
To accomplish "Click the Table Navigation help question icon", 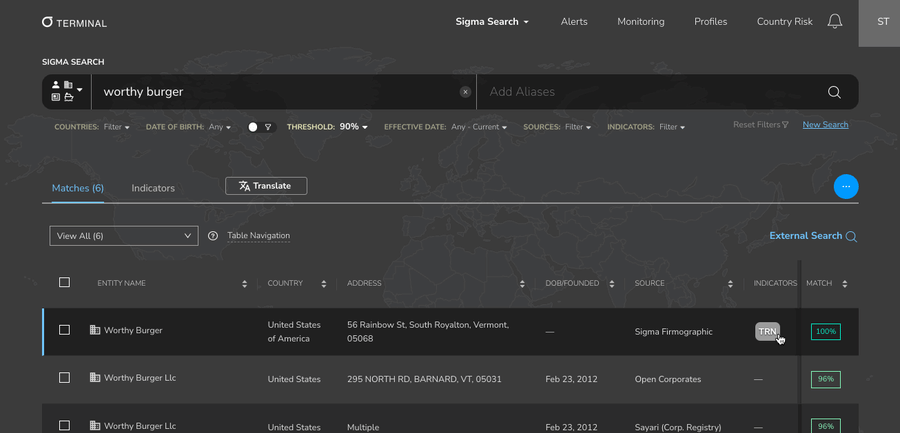I will point(213,236).
